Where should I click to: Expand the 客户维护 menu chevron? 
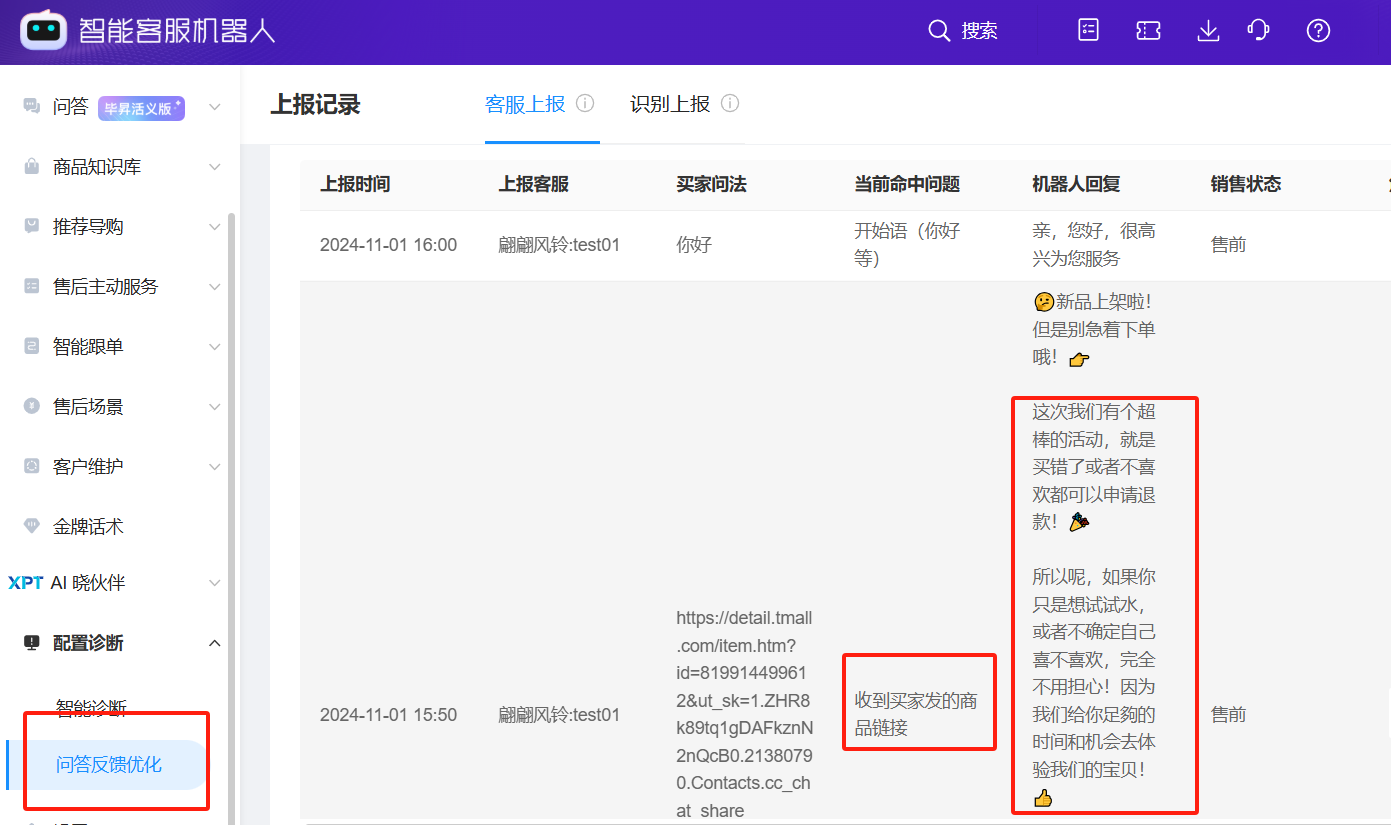click(x=215, y=467)
